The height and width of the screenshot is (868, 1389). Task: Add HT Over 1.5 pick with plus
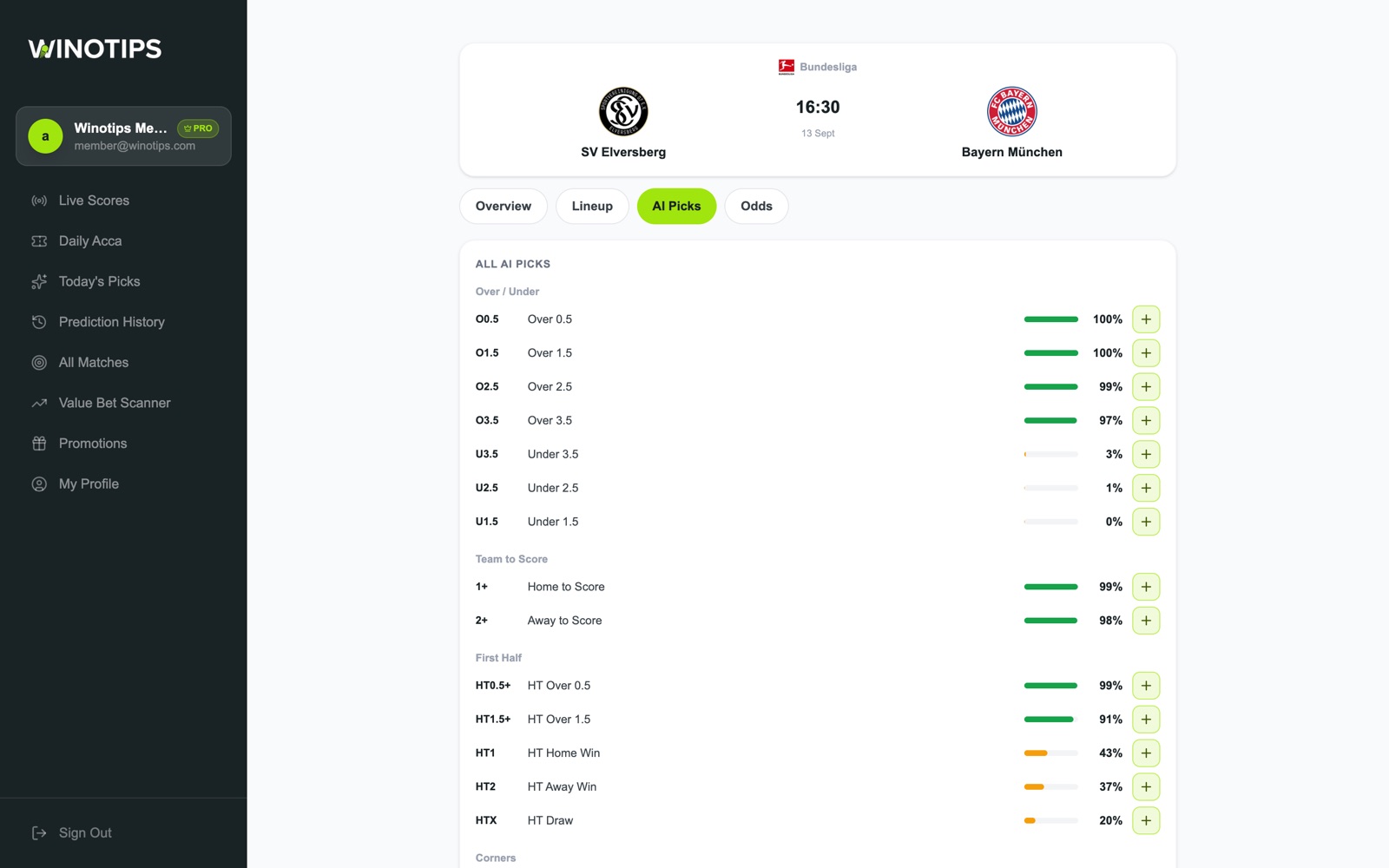click(1146, 720)
